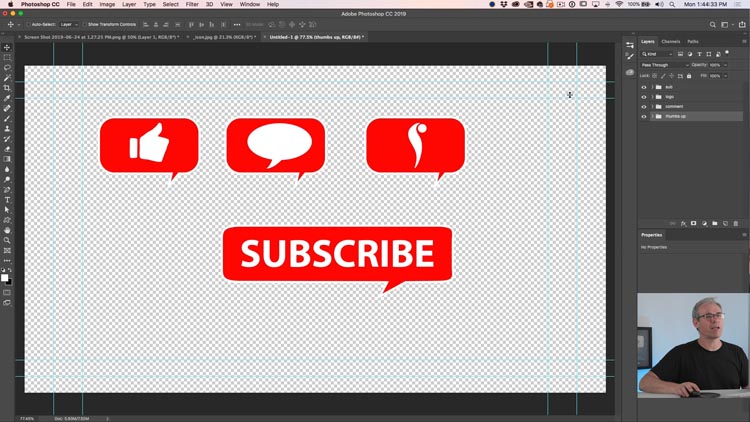Viewport: 750px width, 422px height.
Task: Select the Lasso tool
Action: click(7, 67)
